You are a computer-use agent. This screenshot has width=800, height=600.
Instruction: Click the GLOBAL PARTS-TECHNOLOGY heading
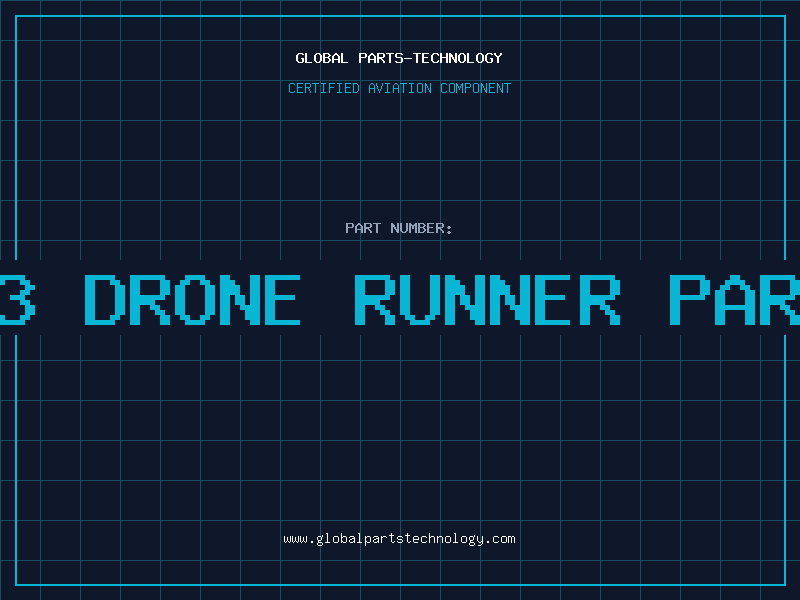[x=399, y=58]
